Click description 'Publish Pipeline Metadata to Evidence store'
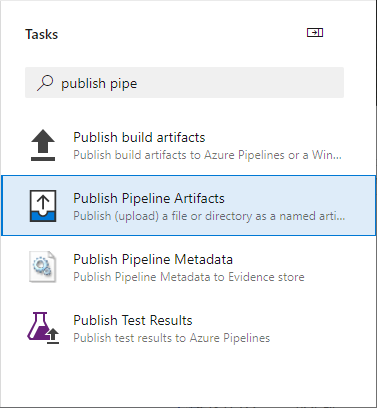 tap(189, 277)
